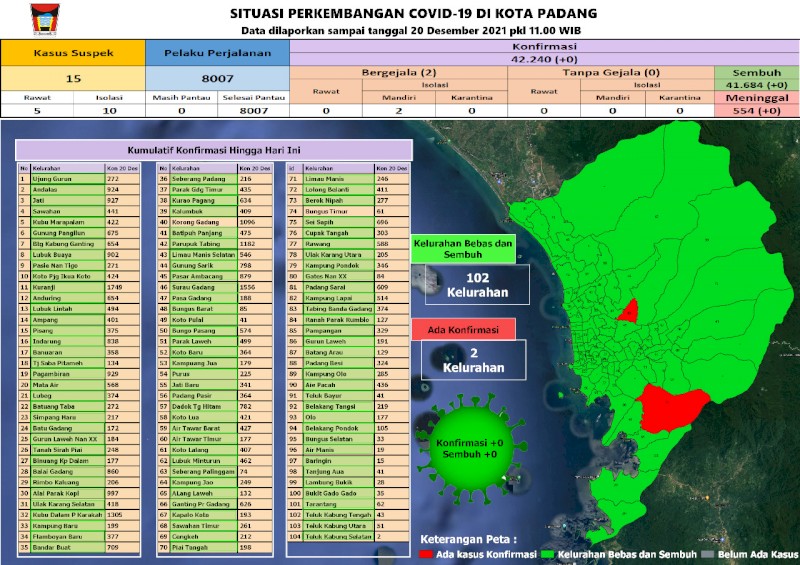Click the red 'Ada kasus Konfirmasi' legend swatch
This screenshot has height=565, width=800.
click(426, 554)
